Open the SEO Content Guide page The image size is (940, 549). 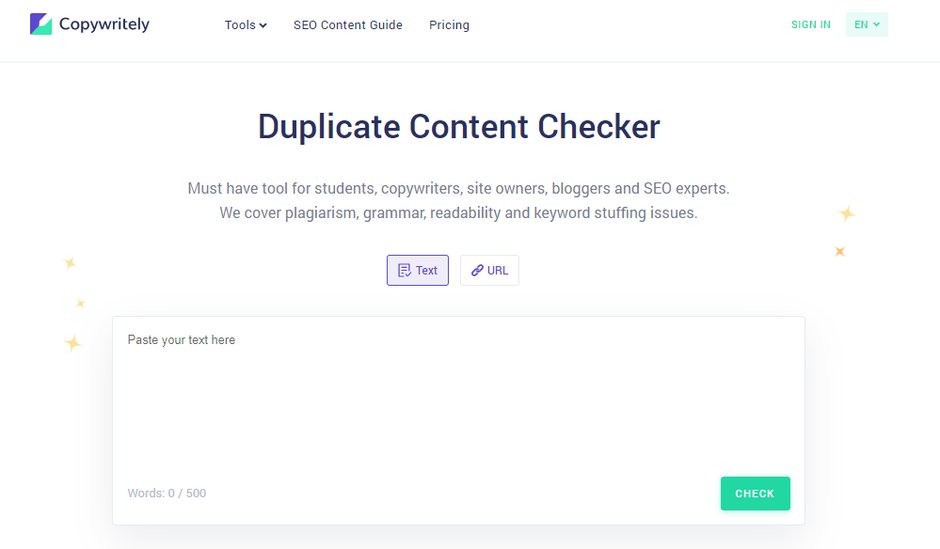coord(348,25)
